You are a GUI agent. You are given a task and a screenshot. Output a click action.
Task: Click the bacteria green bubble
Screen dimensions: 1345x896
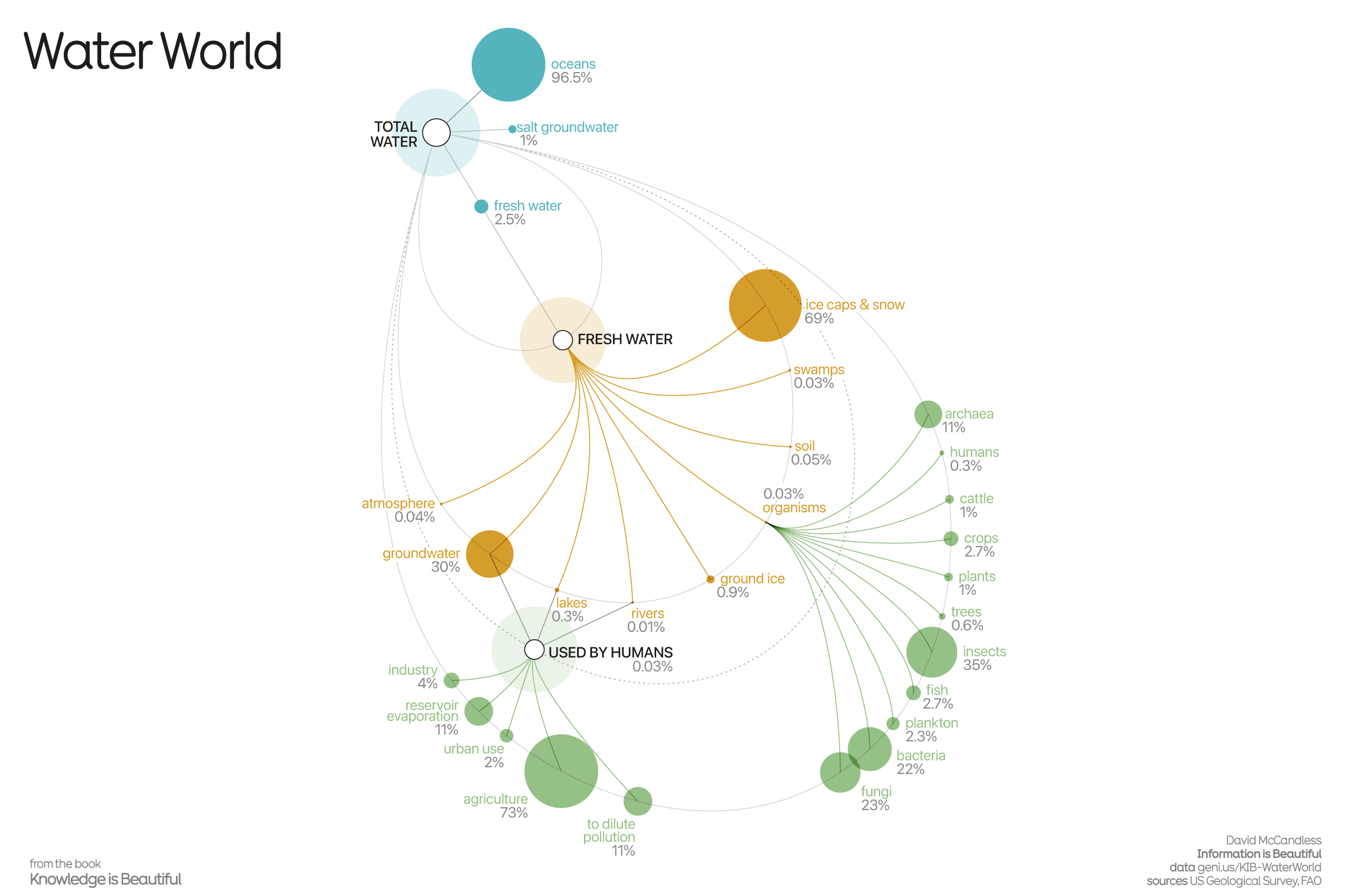pos(869,748)
